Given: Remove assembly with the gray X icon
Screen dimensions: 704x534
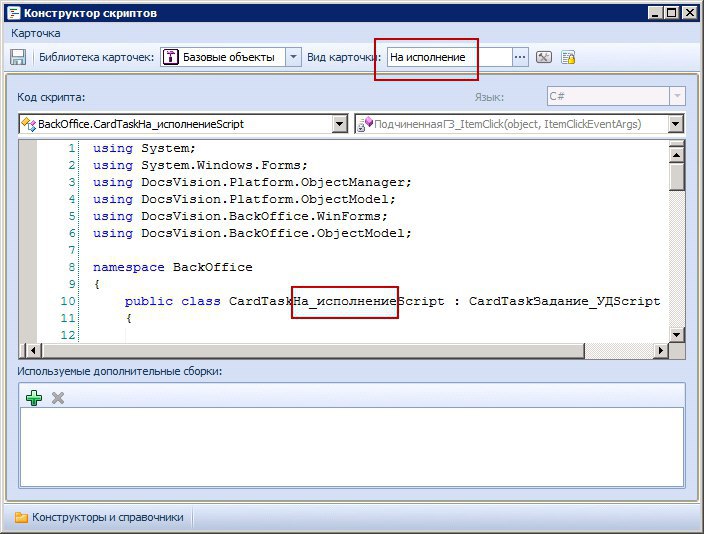Looking at the screenshot, I should click(58, 397).
